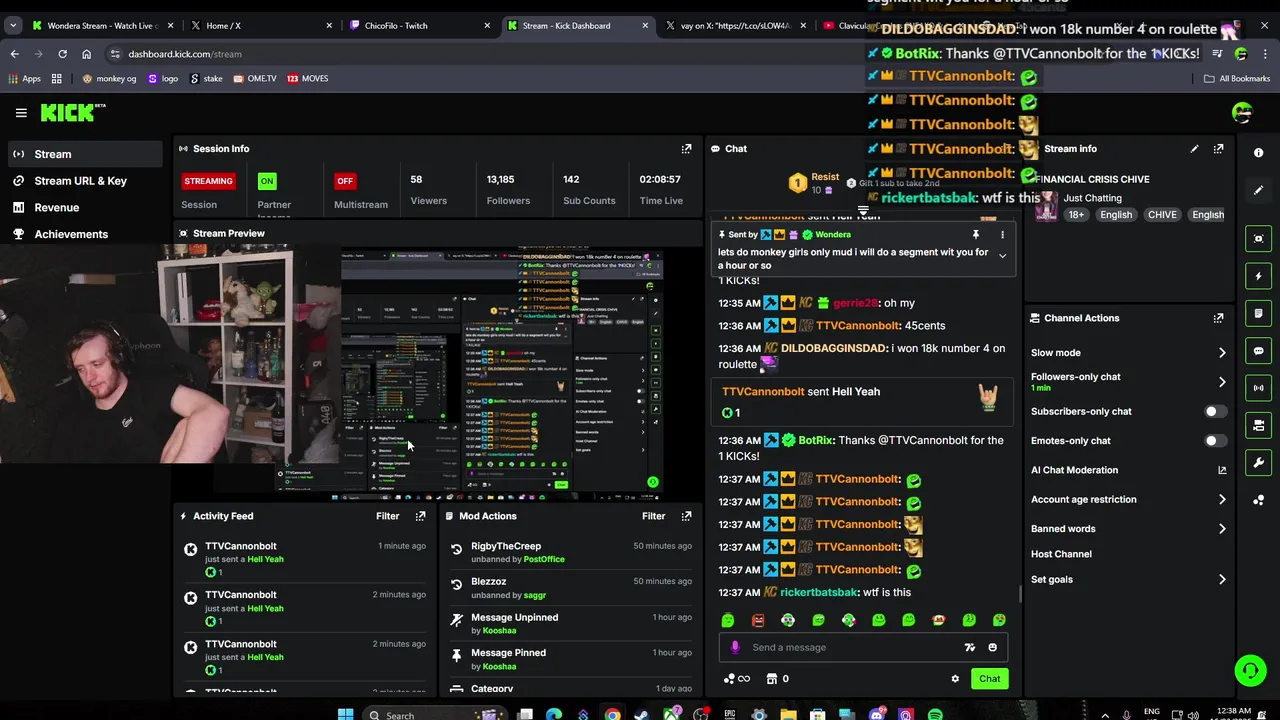Image resolution: width=1280 pixels, height=720 pixels.
Task: Toggle Subscribers-only chat switch
Action: point(1215,411)
